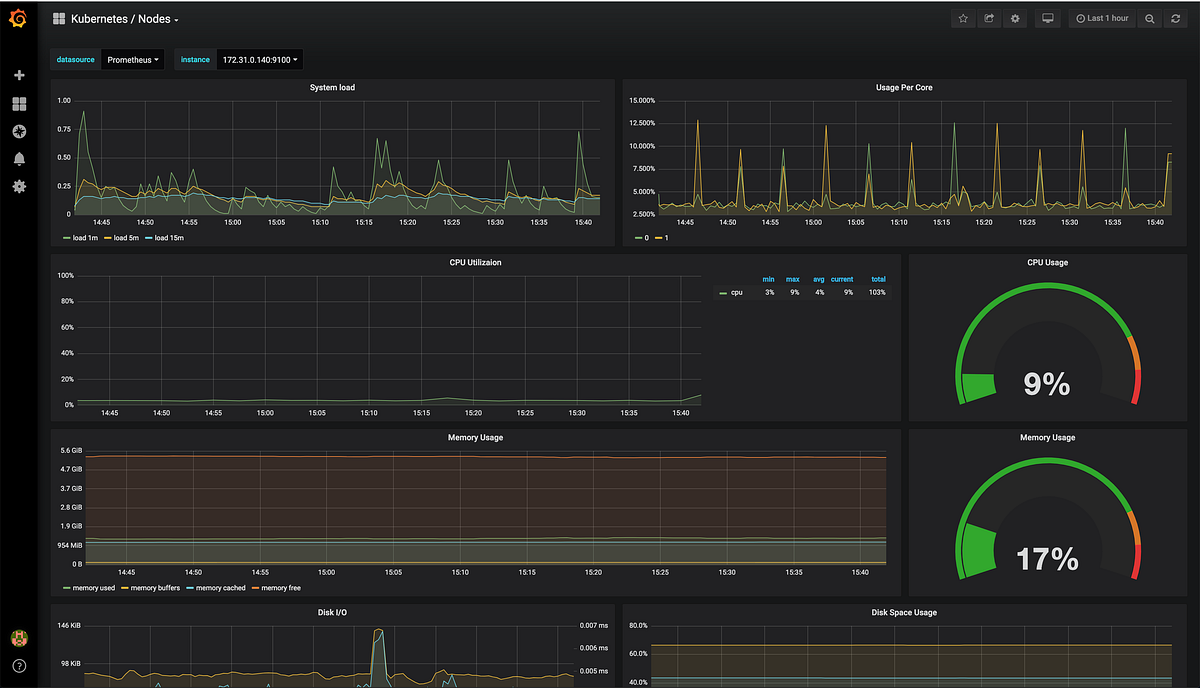Screen dimensions: 1200x688
Task: Open the Alerting bell icon
Action: [19, 159]
